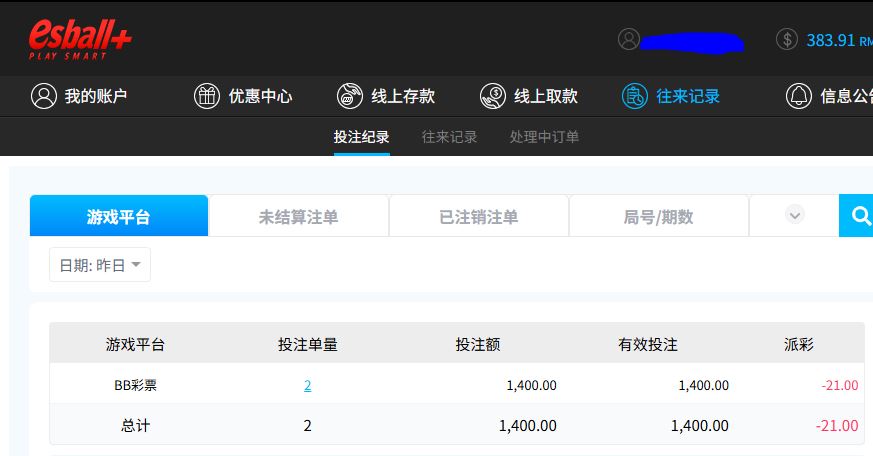Image resolution: width=873 pixels, height=456 pixels.
Task: Switch to the 往来记录 sub-tab
Action: [x=449, y=137]
